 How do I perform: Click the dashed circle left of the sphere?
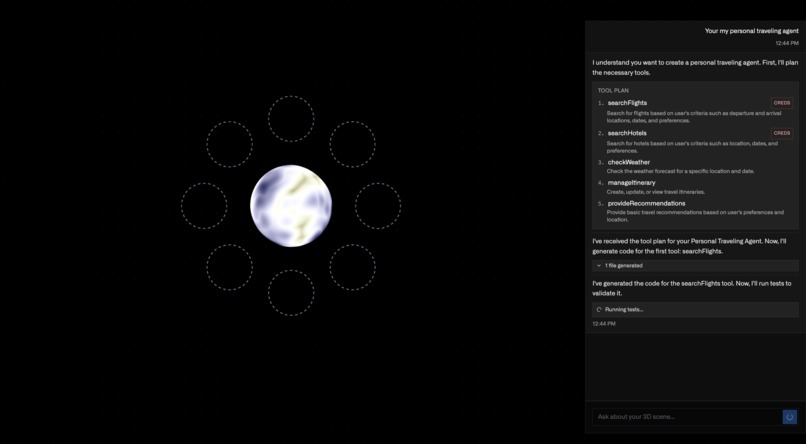(x=204, y=206)
